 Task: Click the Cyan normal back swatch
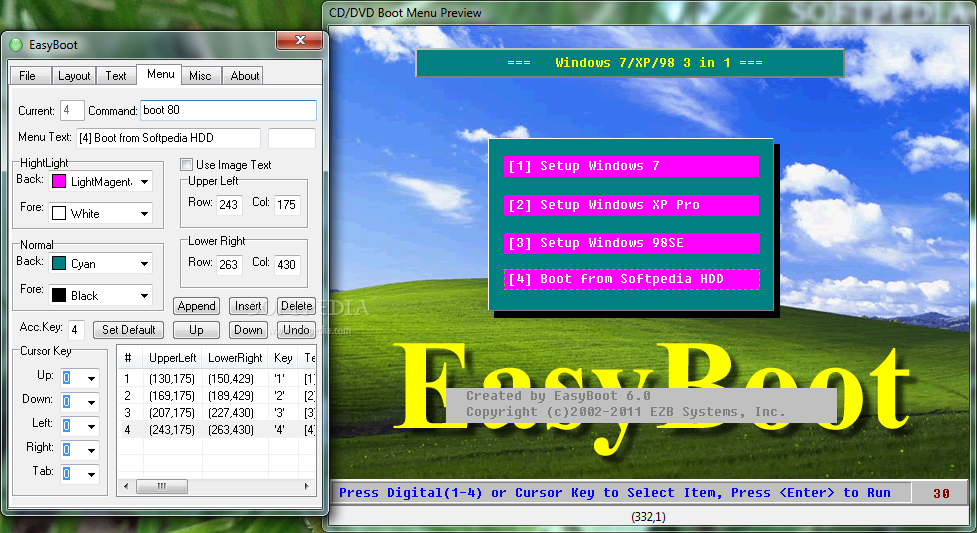(x=59, y=263)
